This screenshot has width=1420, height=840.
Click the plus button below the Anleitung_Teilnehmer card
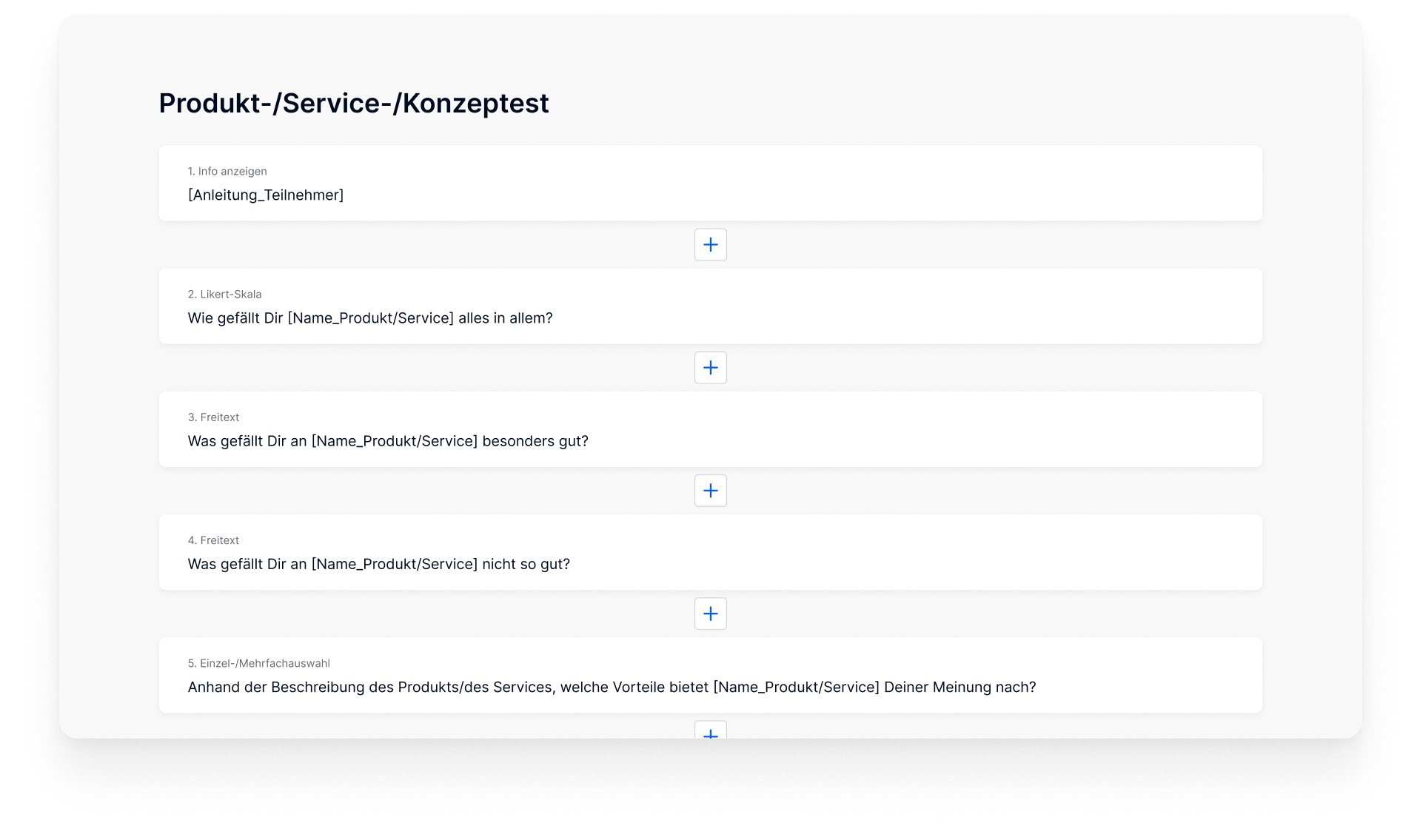point(710,244)
